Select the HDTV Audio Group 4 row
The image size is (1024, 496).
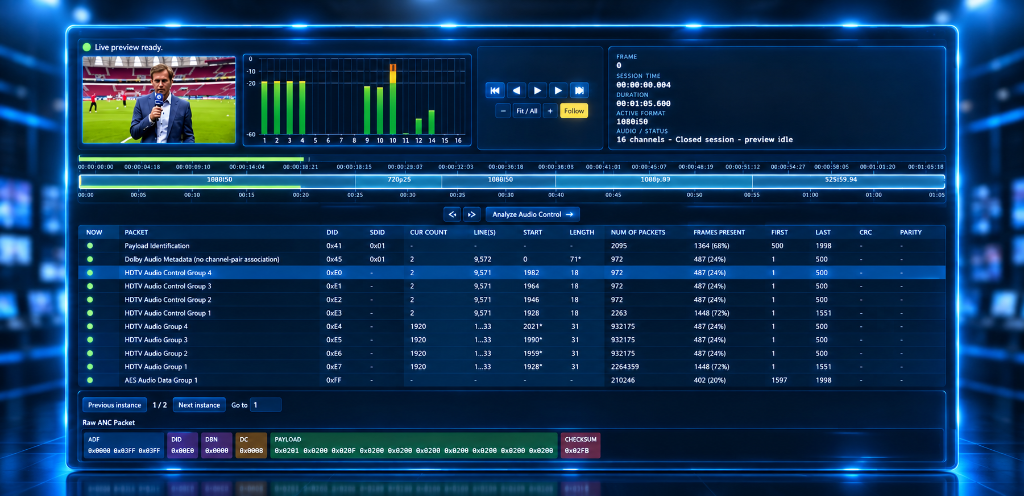(x=512, y=326)
